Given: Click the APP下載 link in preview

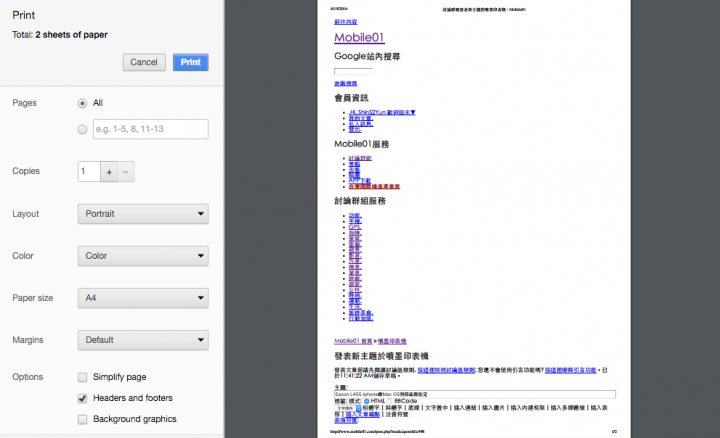Looking at the screenshot, I should pyautogui.click(x=360, y=180).
